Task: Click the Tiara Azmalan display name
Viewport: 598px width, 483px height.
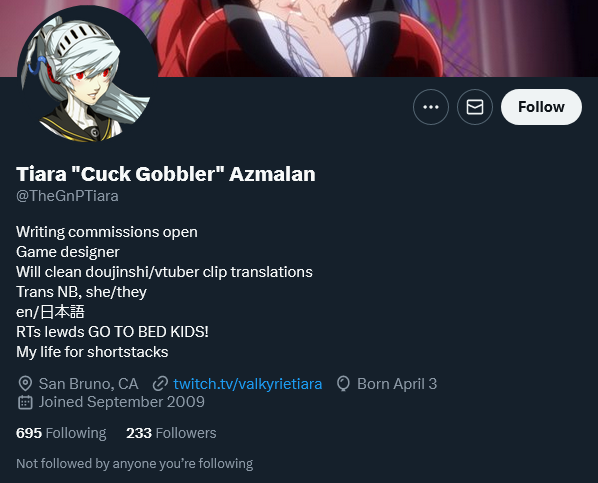Action: 166,174
